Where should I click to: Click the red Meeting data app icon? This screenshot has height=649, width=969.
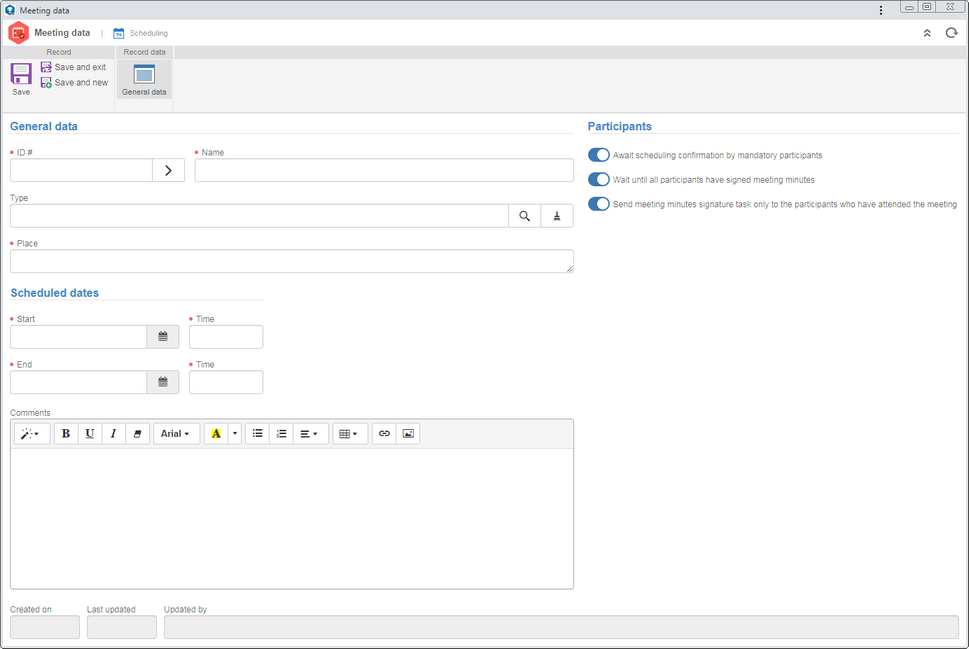19,33
